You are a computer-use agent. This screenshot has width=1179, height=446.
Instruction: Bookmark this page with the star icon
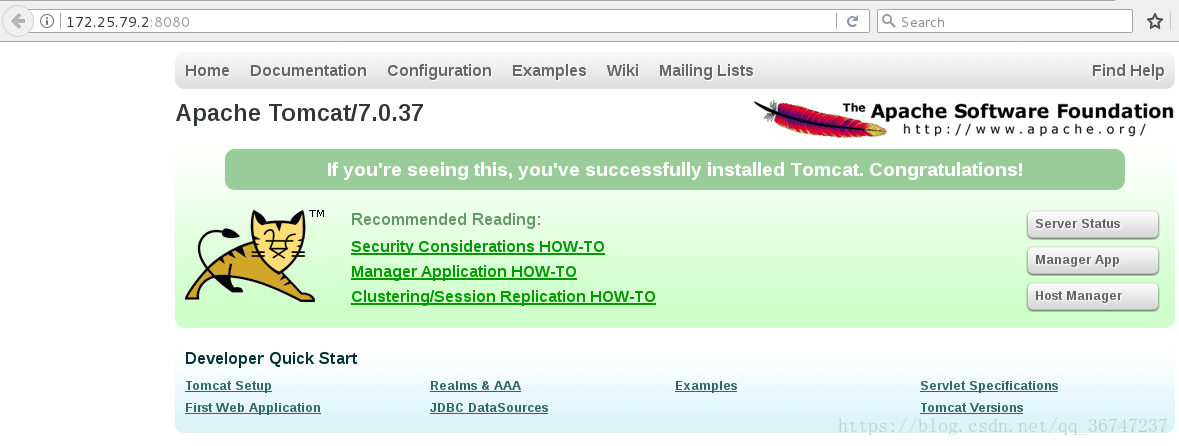click(1155, 22)
